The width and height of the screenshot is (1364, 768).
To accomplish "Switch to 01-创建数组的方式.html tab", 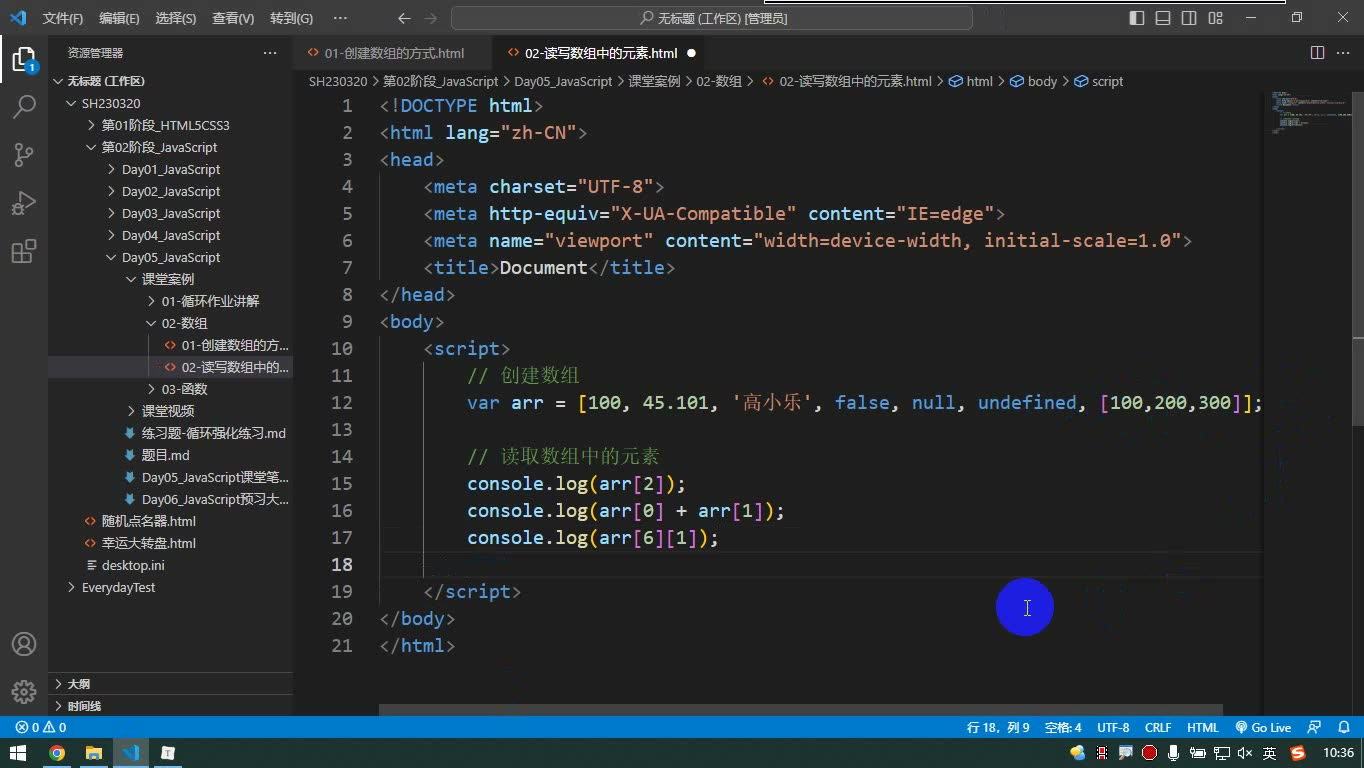I will tap(394, 53).
